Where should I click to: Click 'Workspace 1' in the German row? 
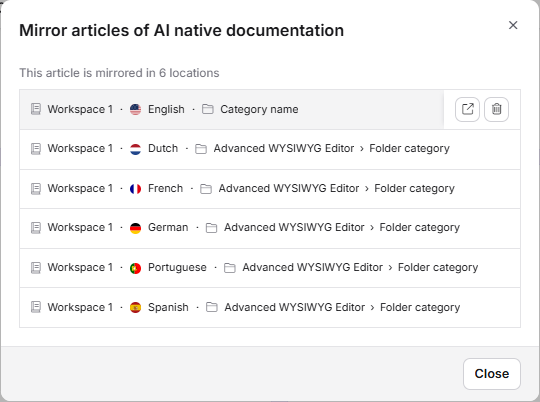click(x=80, y=228)
